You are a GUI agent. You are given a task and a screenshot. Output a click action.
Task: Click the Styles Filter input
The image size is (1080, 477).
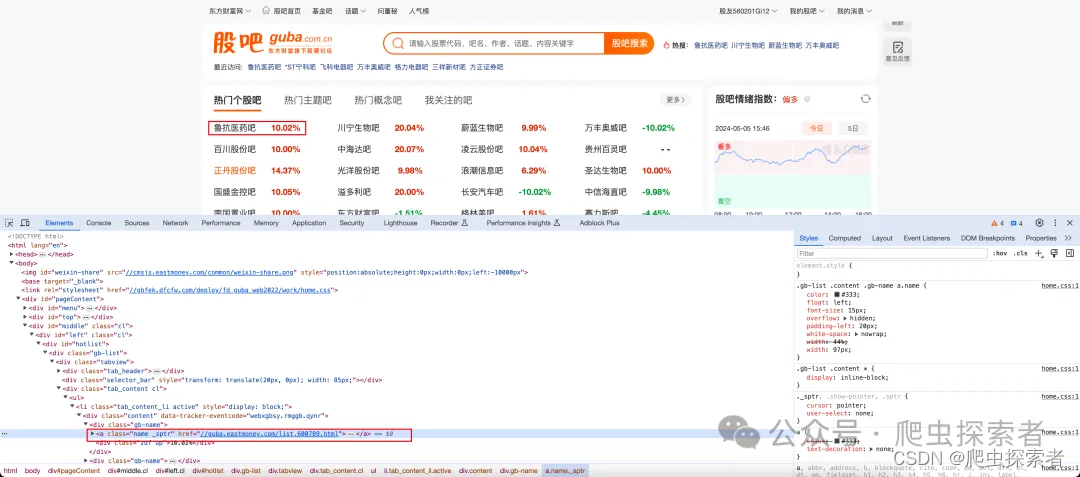(x=892, y=253)
